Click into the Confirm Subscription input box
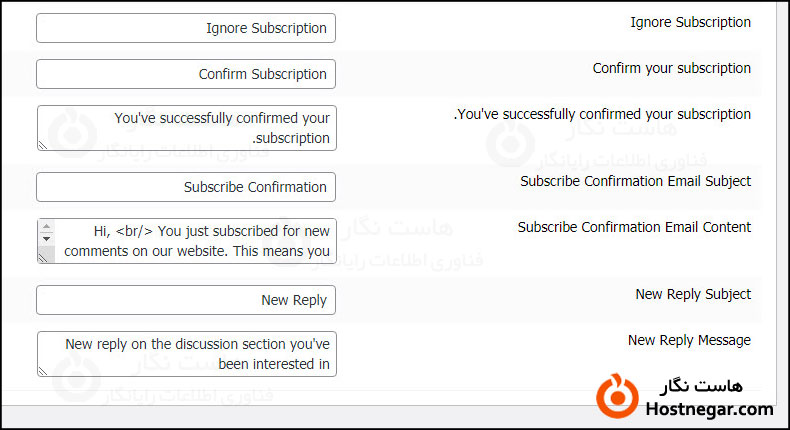The width and height of the screenshot is (790, 430). tap(186, 74)
